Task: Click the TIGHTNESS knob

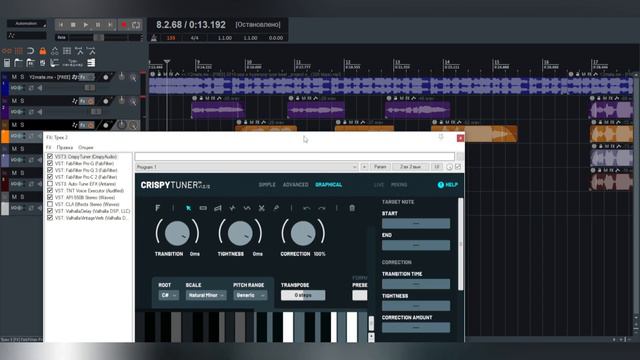Action: pos(240,233)
